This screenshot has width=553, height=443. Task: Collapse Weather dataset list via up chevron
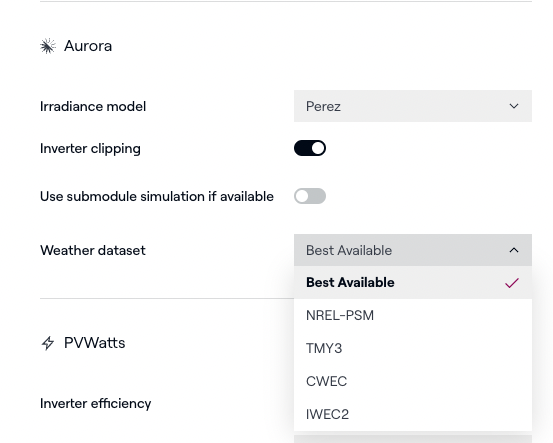[x=514, y=250]
